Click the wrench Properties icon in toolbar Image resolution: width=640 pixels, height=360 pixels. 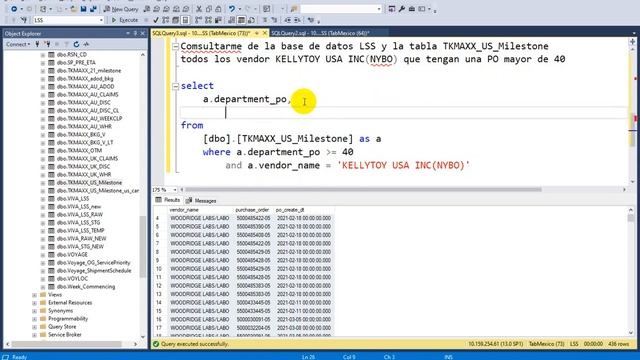402,9
